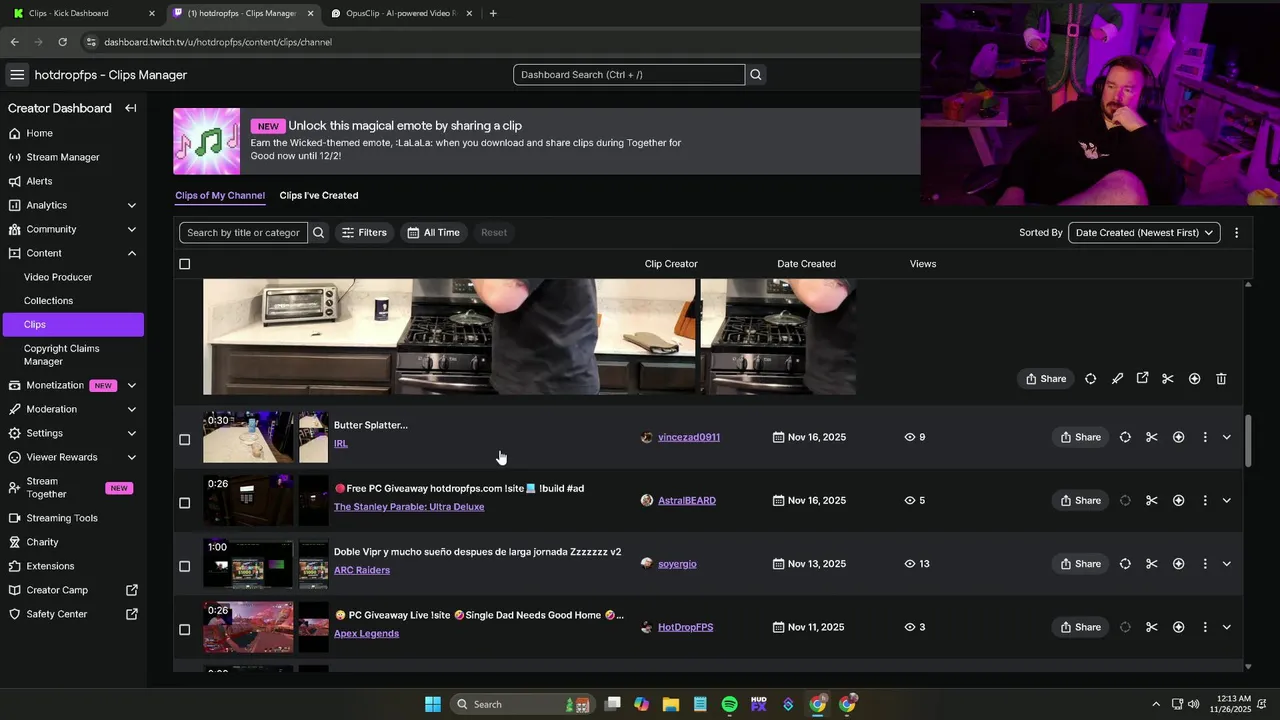Expand the Community sidebar section
Screen dimensions: 1280x720
131,229
